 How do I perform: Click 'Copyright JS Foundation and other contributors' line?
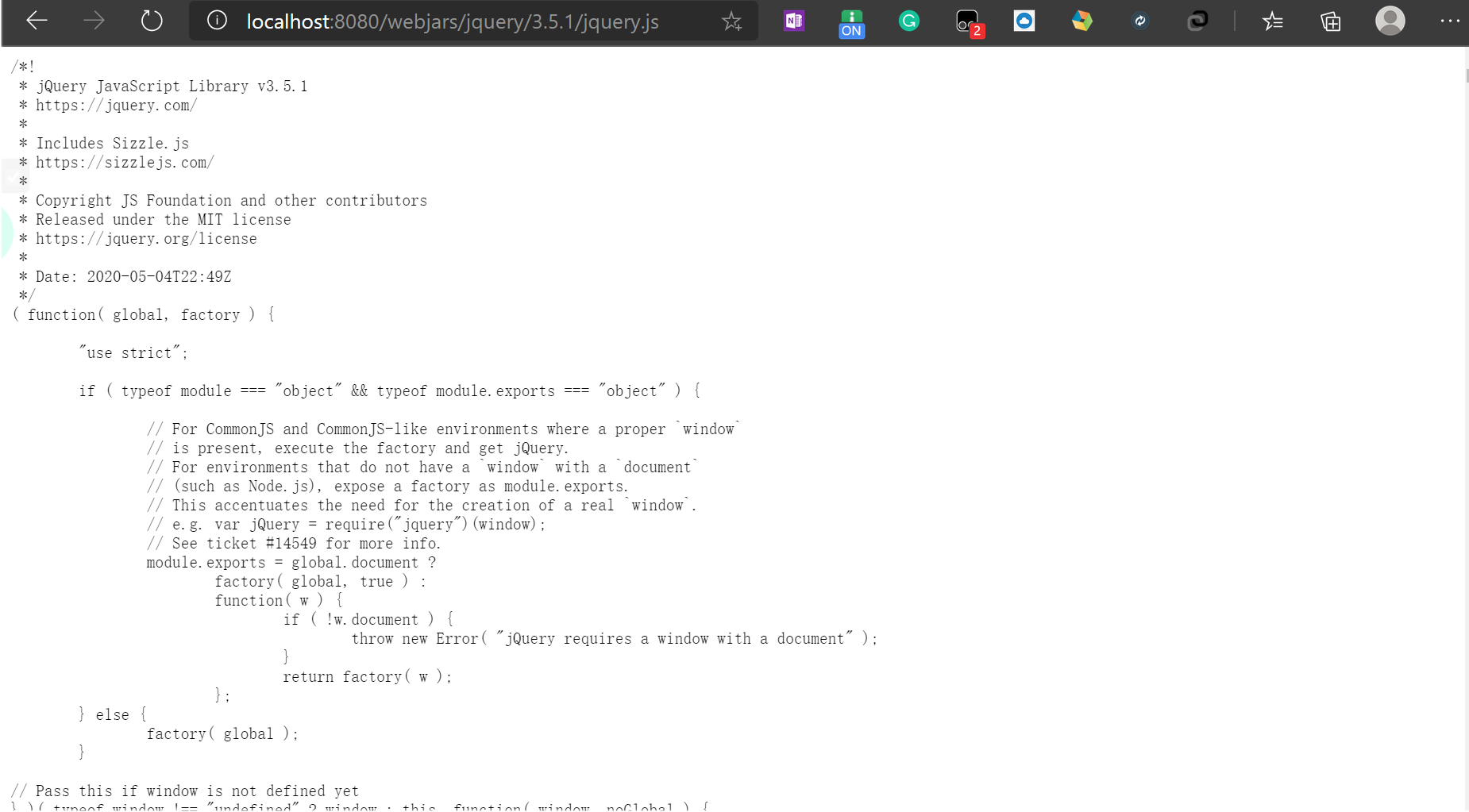coord(231,200)
